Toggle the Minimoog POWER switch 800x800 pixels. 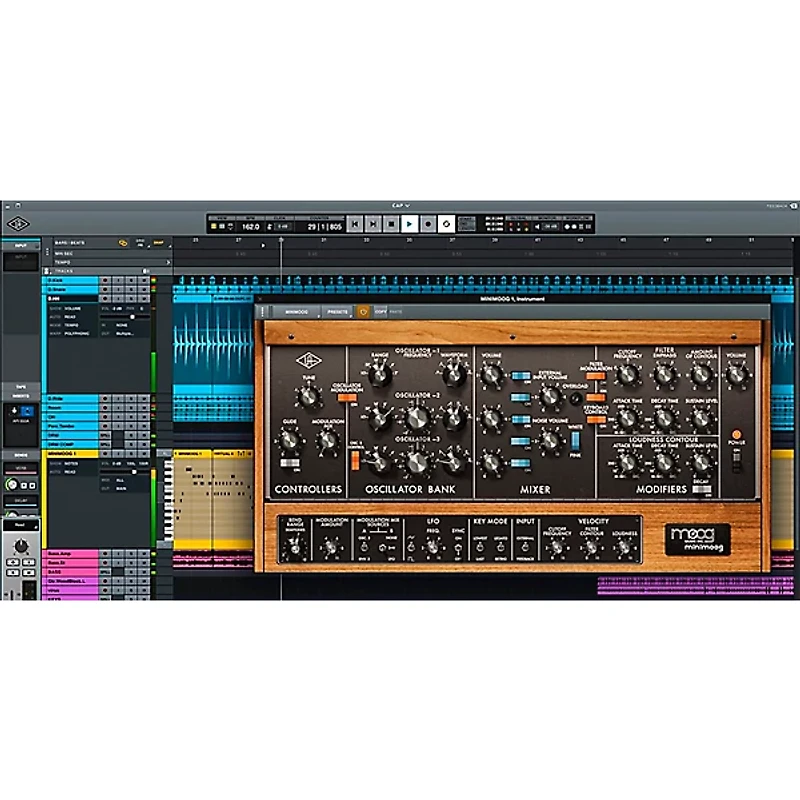click(736, 461)
